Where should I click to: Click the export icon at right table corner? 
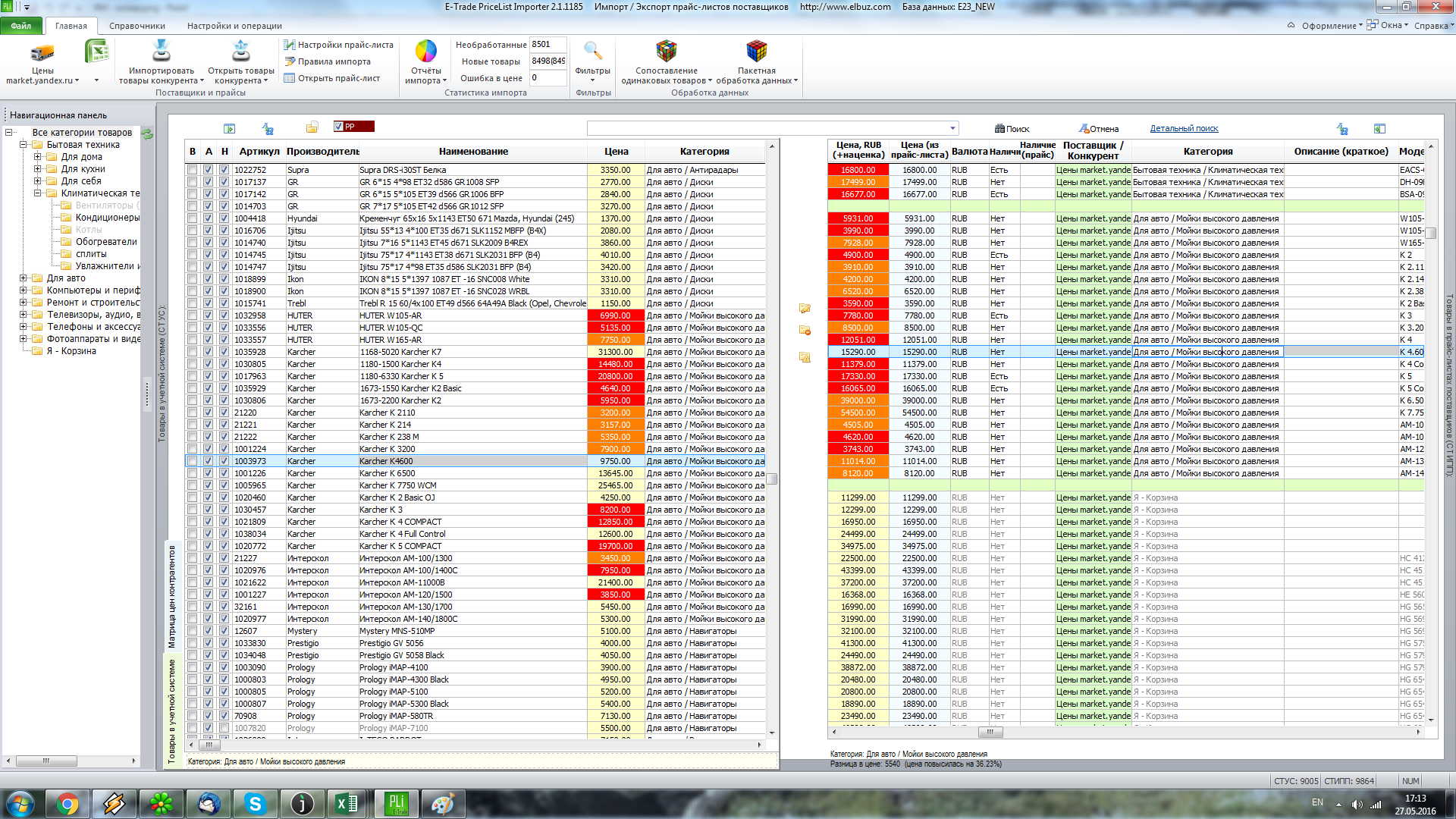tap(1379, 129)
